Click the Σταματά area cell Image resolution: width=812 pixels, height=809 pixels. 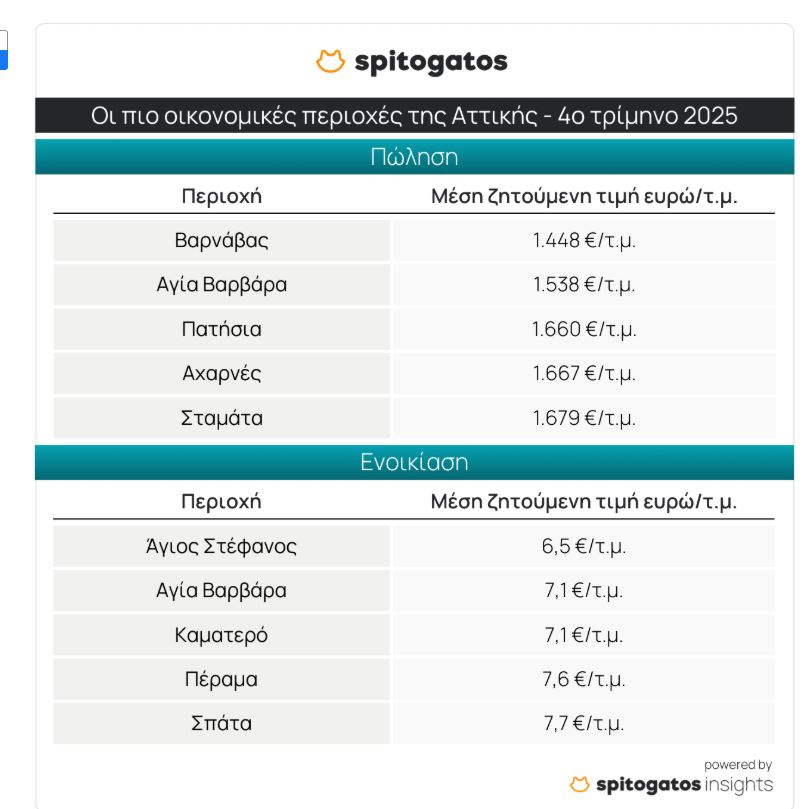[x=221, y=417]
